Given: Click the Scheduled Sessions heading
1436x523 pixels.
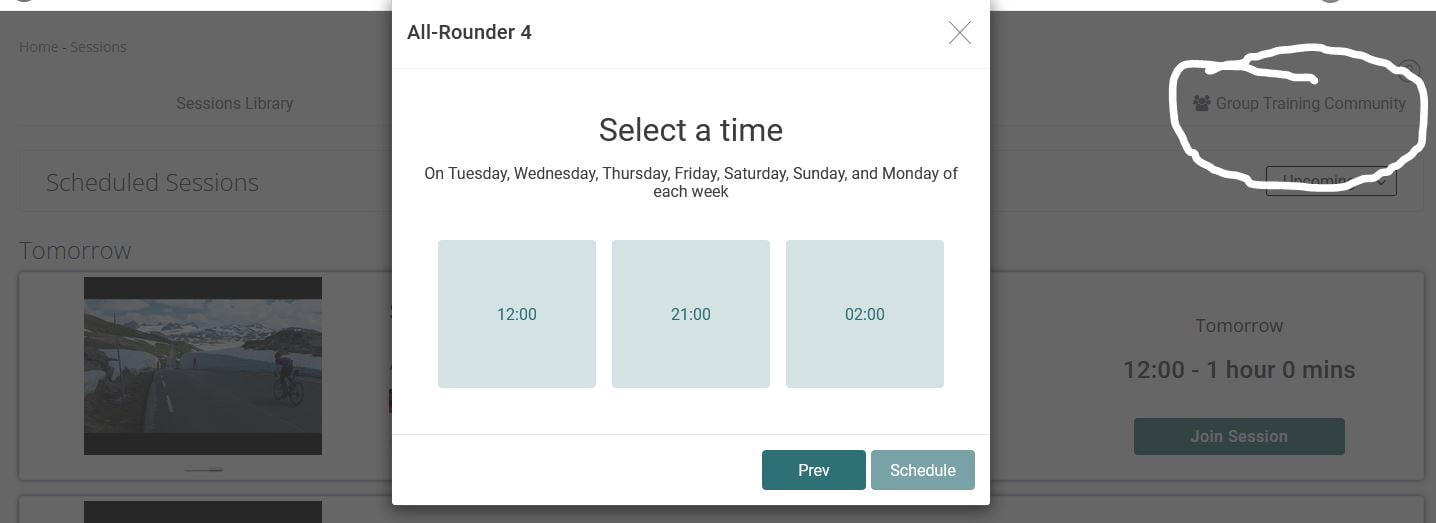Looking at the screenshot, I should click(x=152, y=182).
